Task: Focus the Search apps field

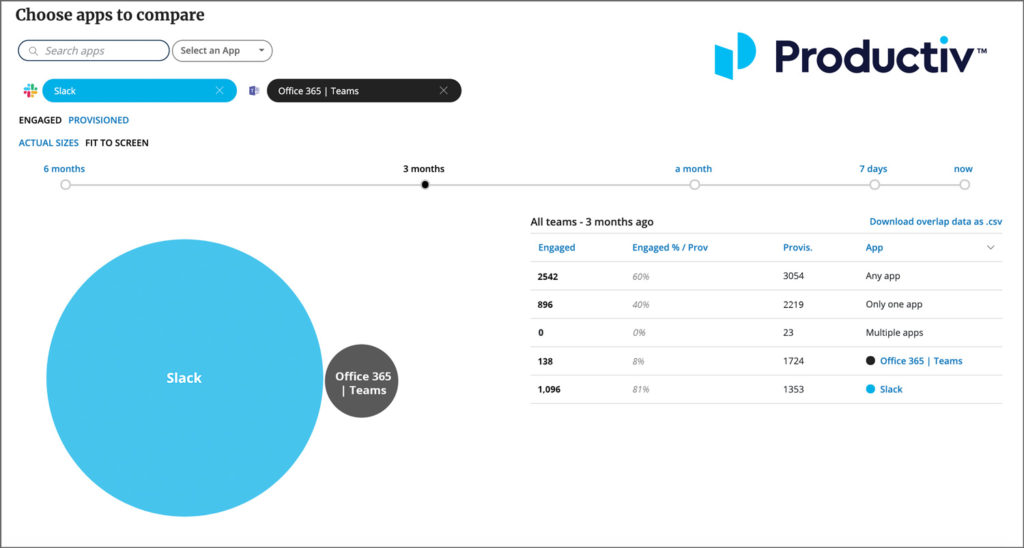Action: [x=93, y=51]
